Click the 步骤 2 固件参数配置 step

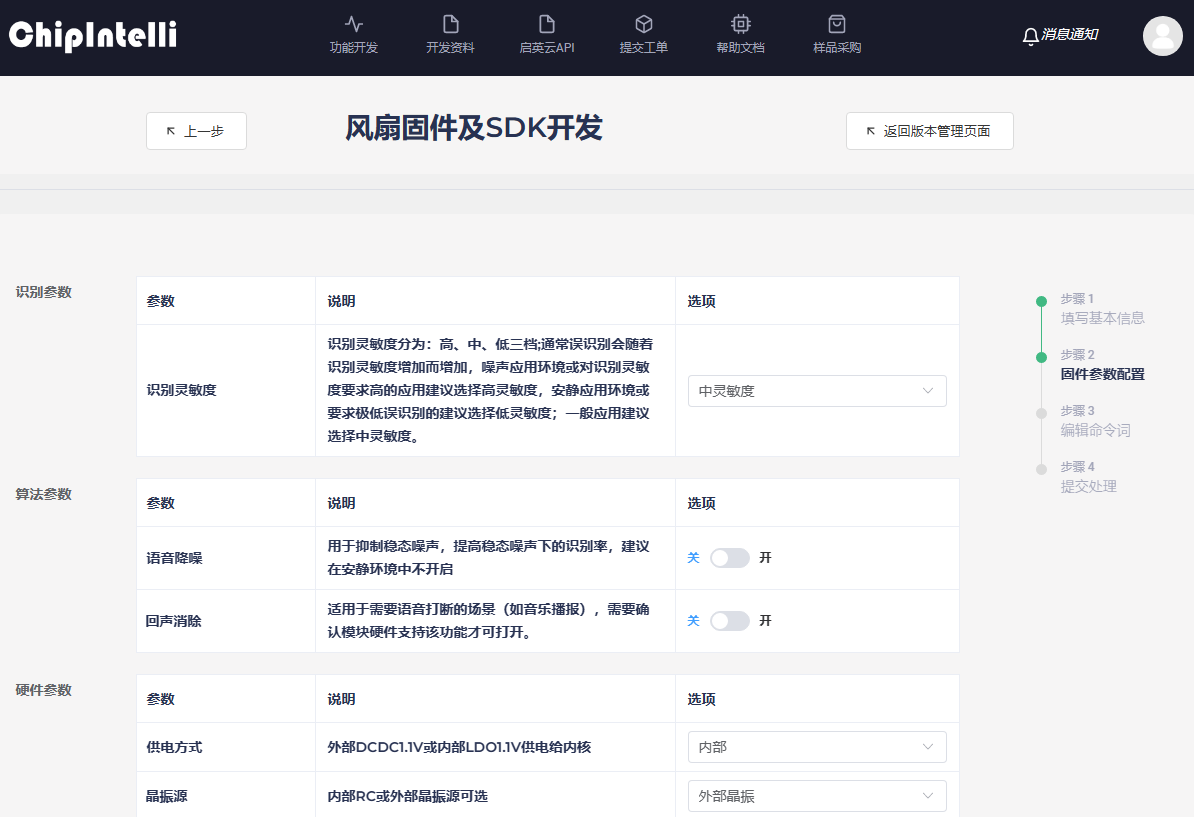1102,374
